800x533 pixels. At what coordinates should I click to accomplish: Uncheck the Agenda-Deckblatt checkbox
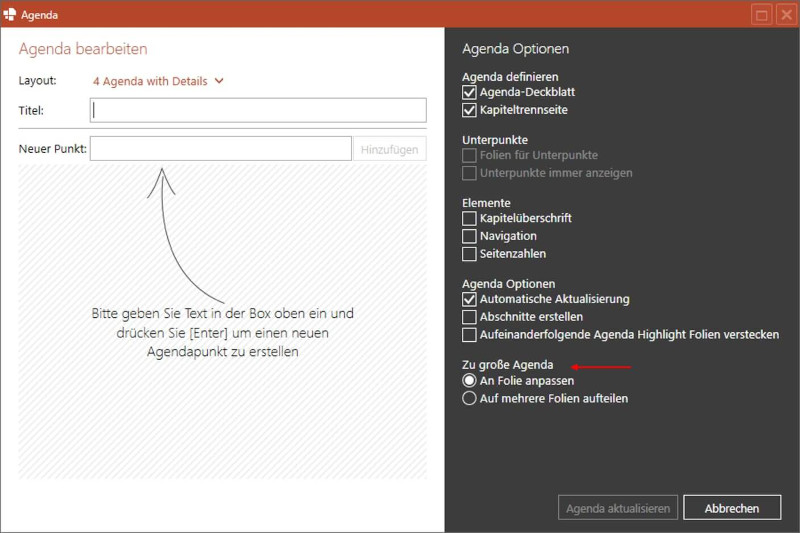pos(470,92)
